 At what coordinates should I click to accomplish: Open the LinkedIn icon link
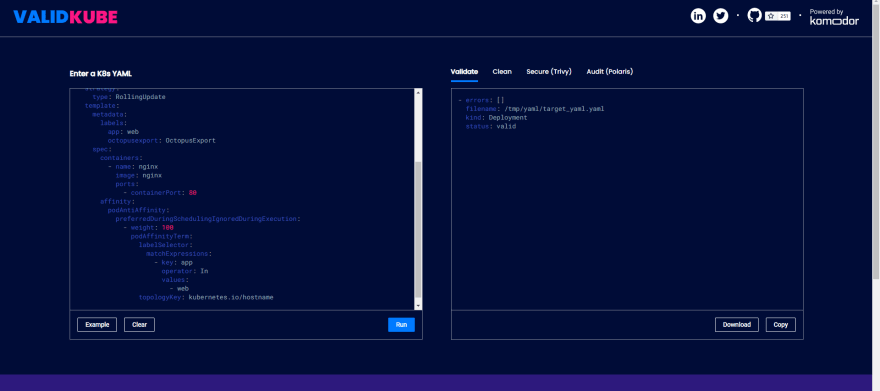coord(698,16)
